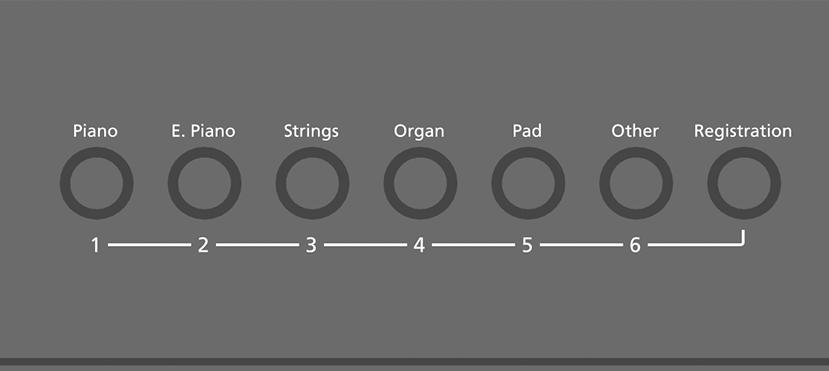Toggle the Registration button
This screenshot has height=371, width=829.
[743, 183]
